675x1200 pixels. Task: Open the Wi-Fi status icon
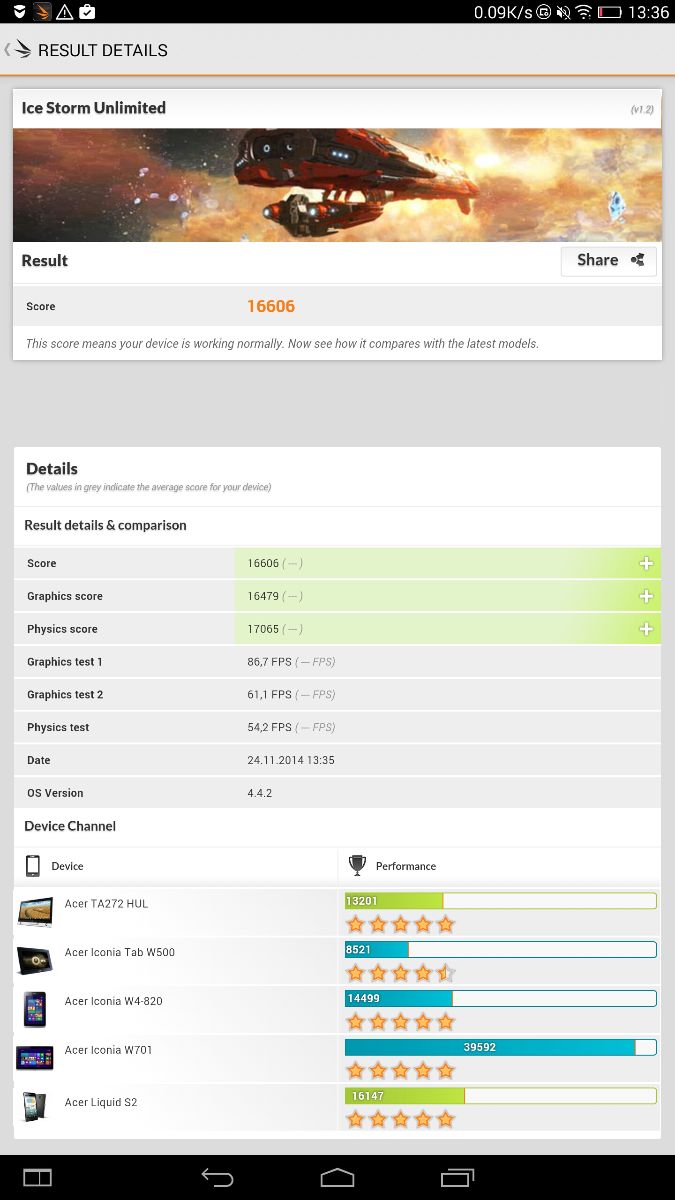pos(583,12)
